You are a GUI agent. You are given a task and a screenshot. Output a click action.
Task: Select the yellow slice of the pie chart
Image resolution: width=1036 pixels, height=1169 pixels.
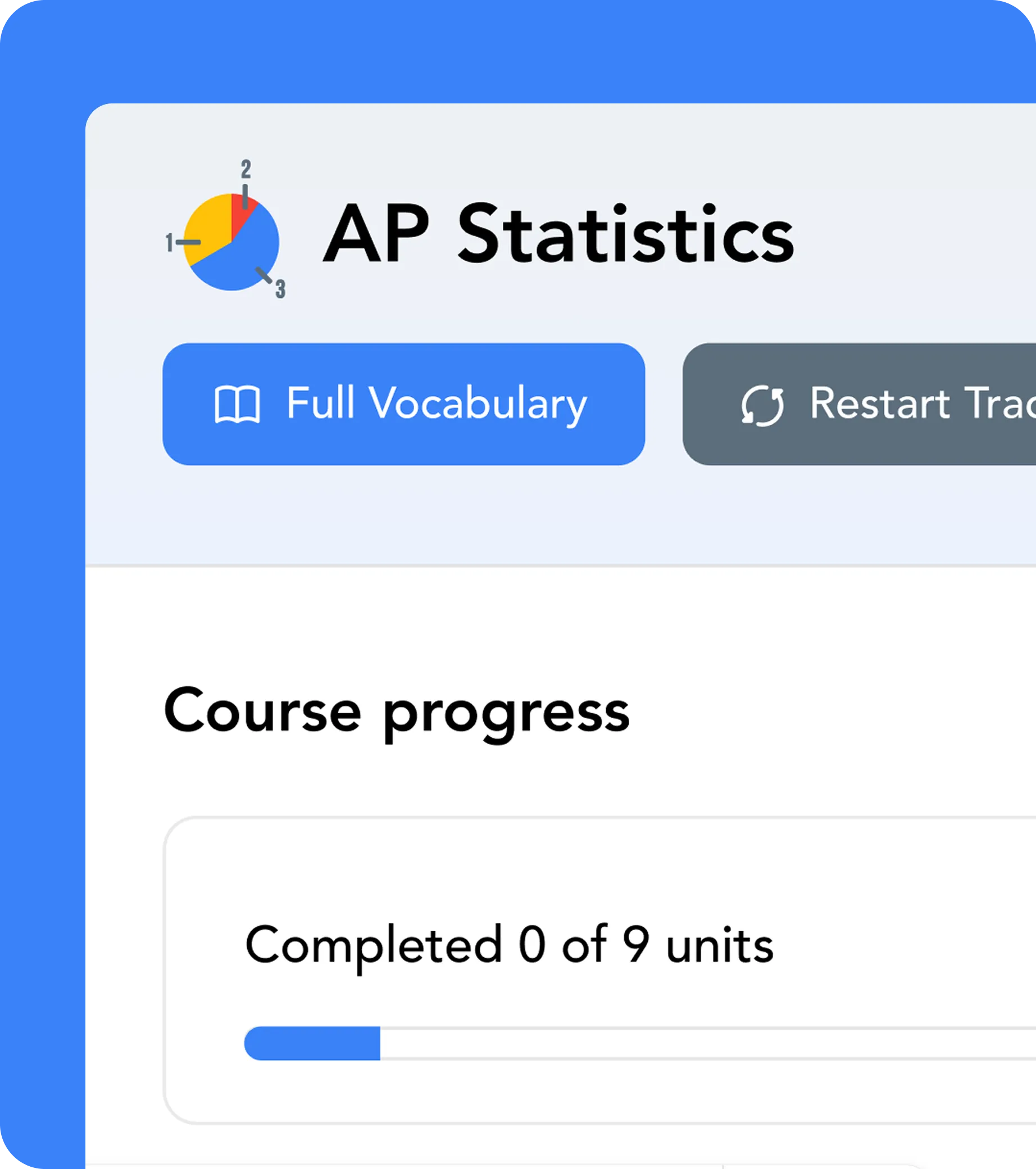[207, 226]
